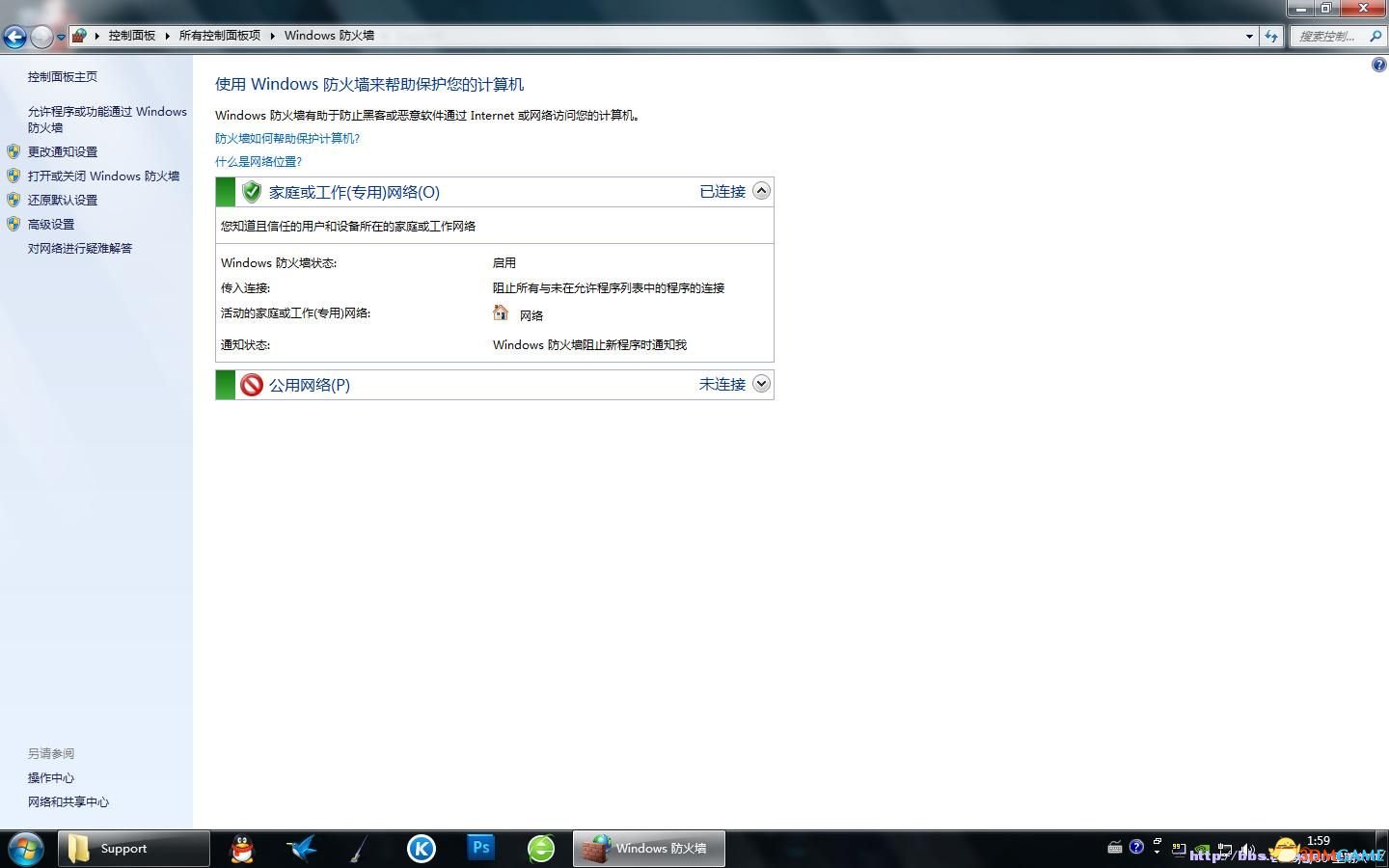This screenshot has width=1389, height=868.
Task: Click the house icon beside 网络
Action: [501, 312]
